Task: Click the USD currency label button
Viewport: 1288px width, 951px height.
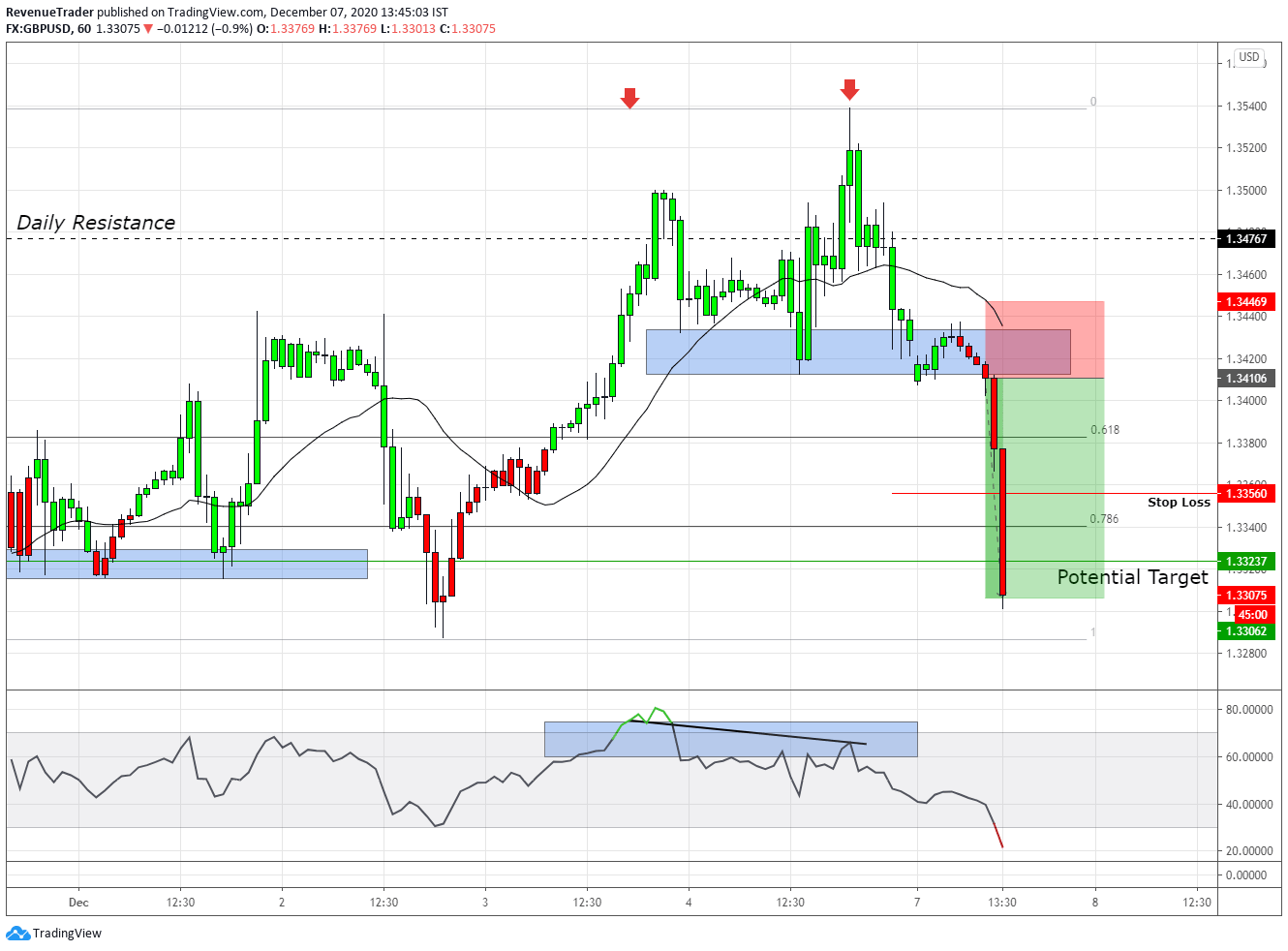Action: [x=1249, y=57]
